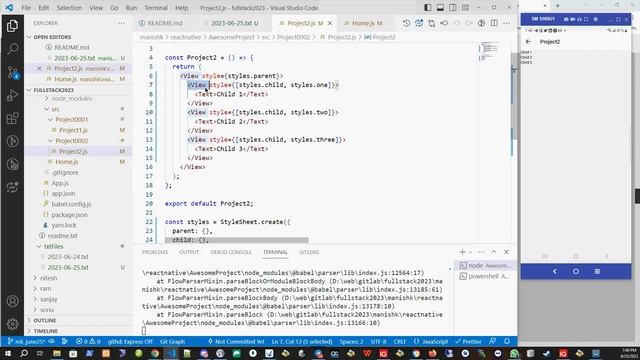This screenshot has height=360, width=640.
Task: Open the Extensions view
Action: [12, 118]
